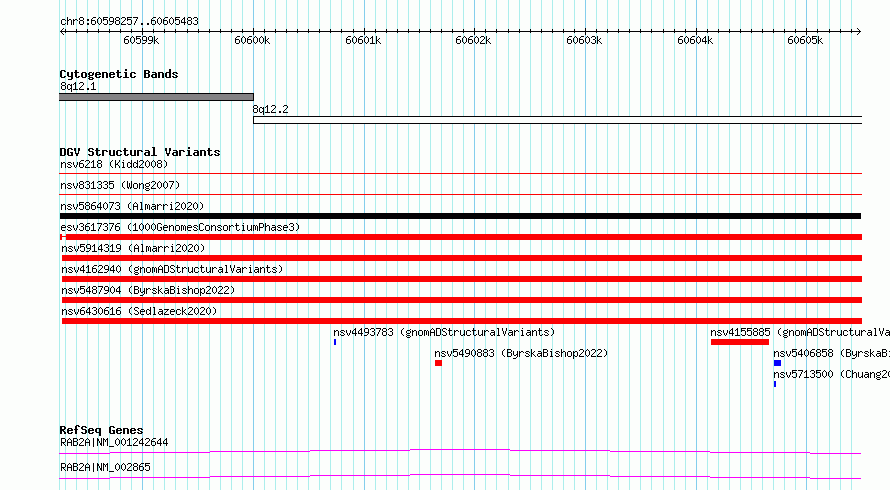Open variant nsv5490883 (ByrskaBishop2022) label

[x=521, y=354]
